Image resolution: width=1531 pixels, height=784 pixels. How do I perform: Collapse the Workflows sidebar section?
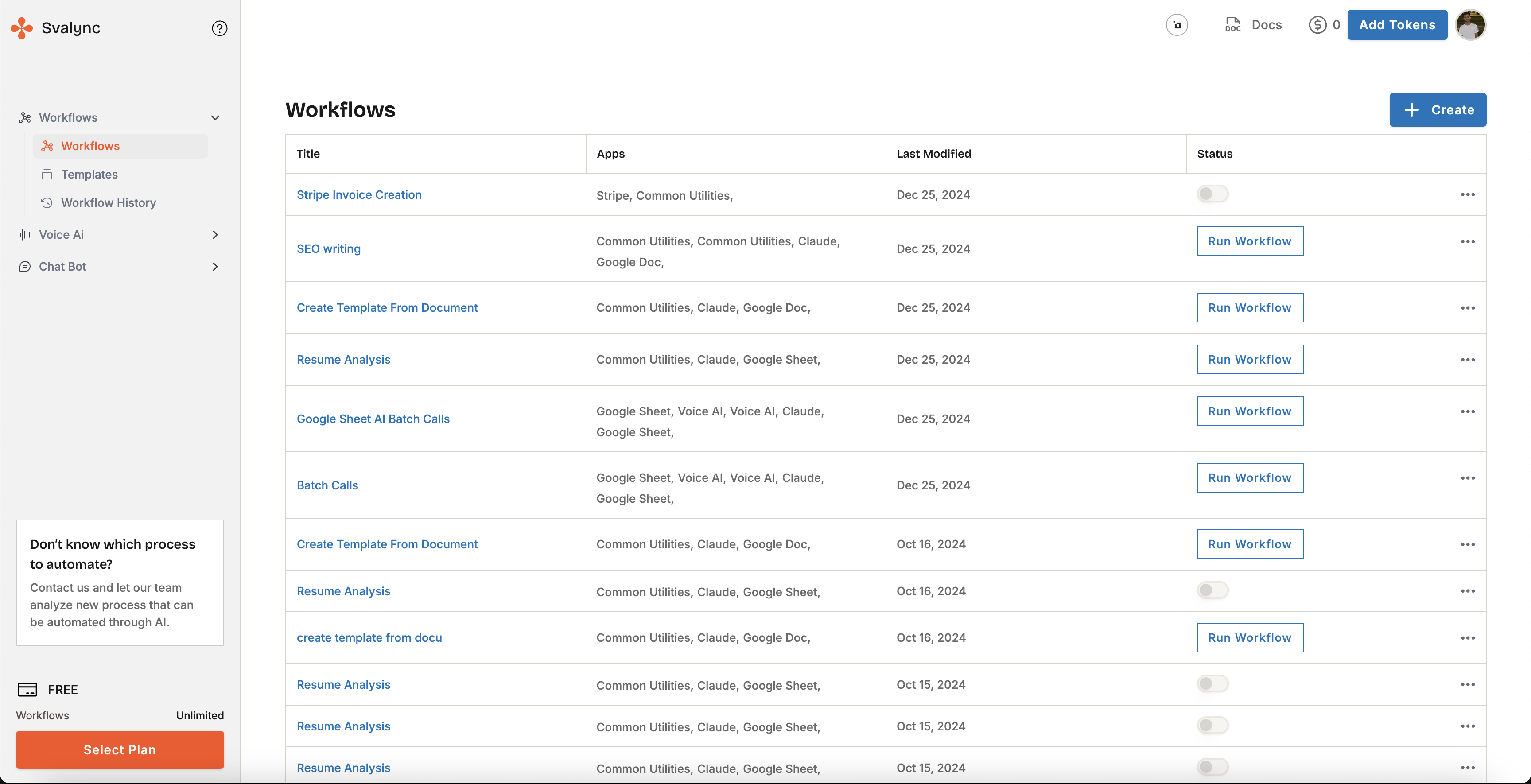[215, 118]
